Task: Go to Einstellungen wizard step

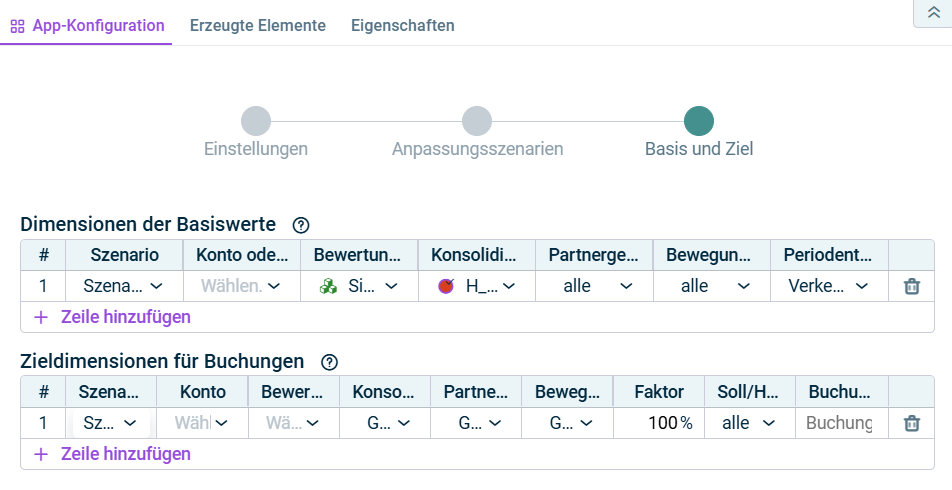Action: click(256, 122)
